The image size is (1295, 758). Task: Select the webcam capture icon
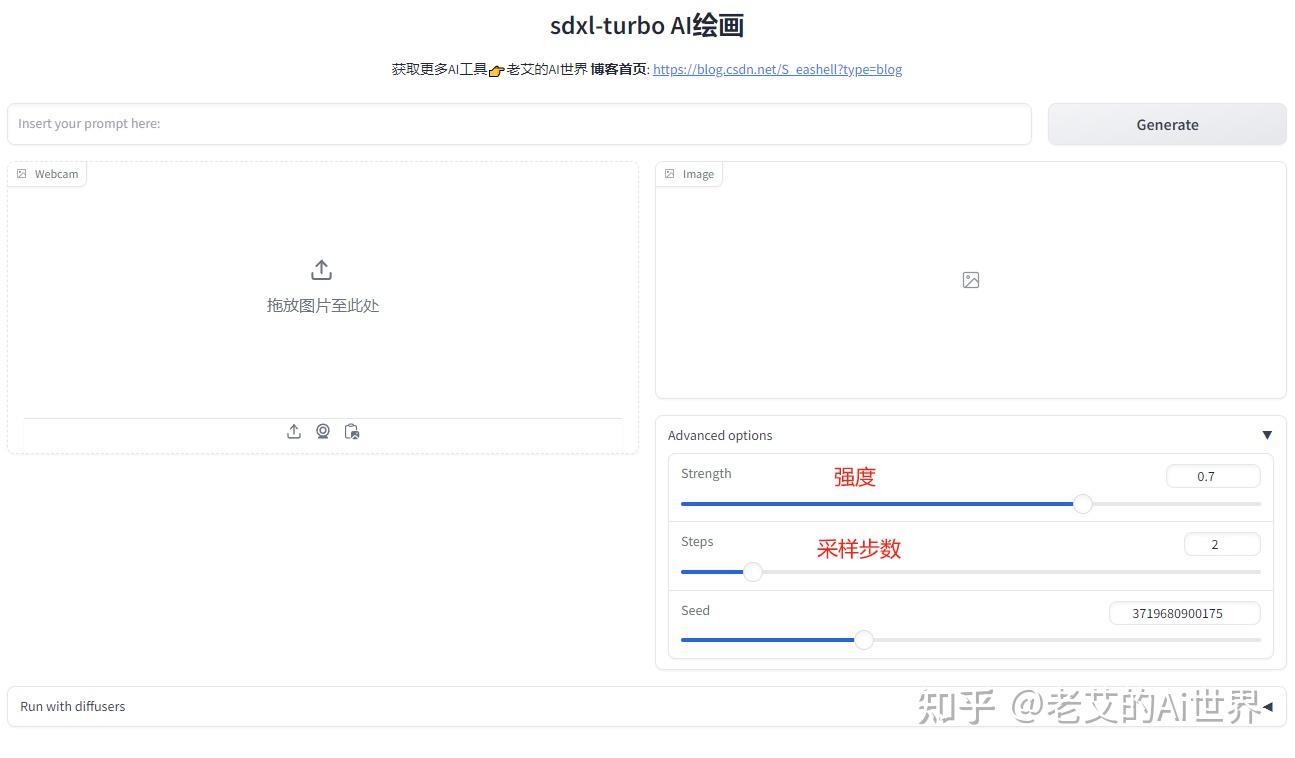coord(323,431)
